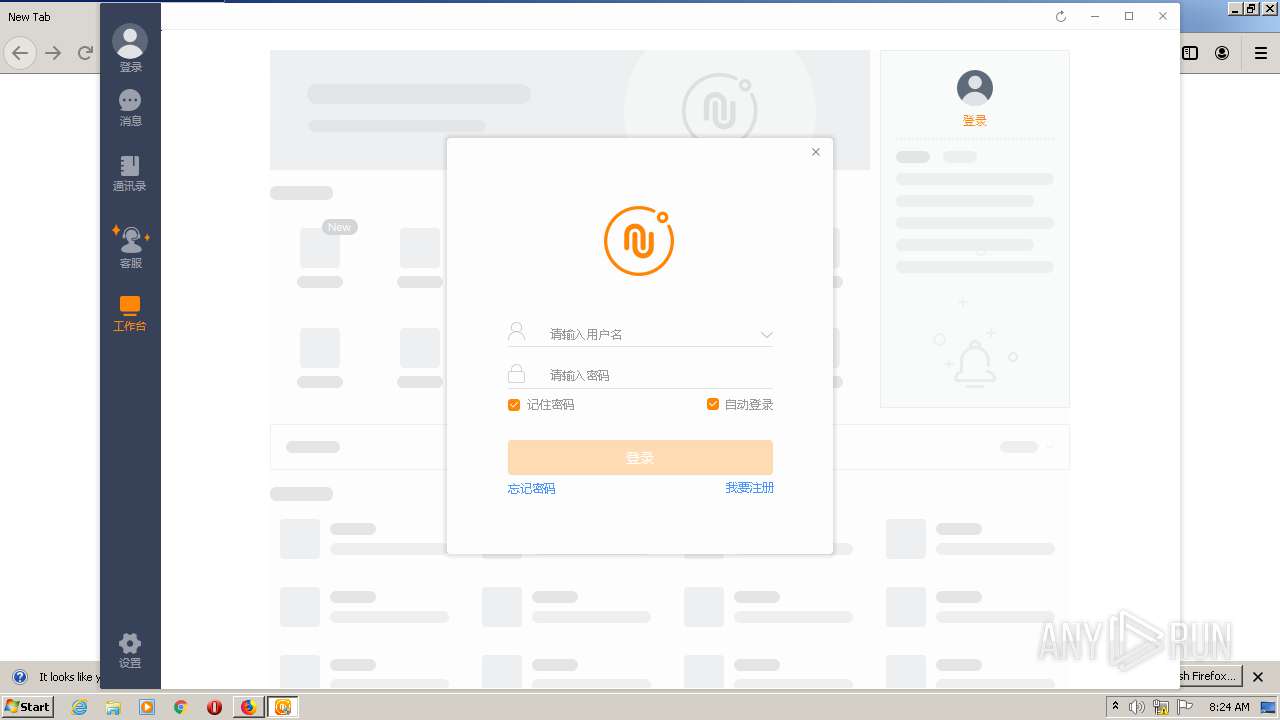Viewport: 1280px width, 720px height.
Task: Reload the Firefox page
Action: tap(85, 53)
